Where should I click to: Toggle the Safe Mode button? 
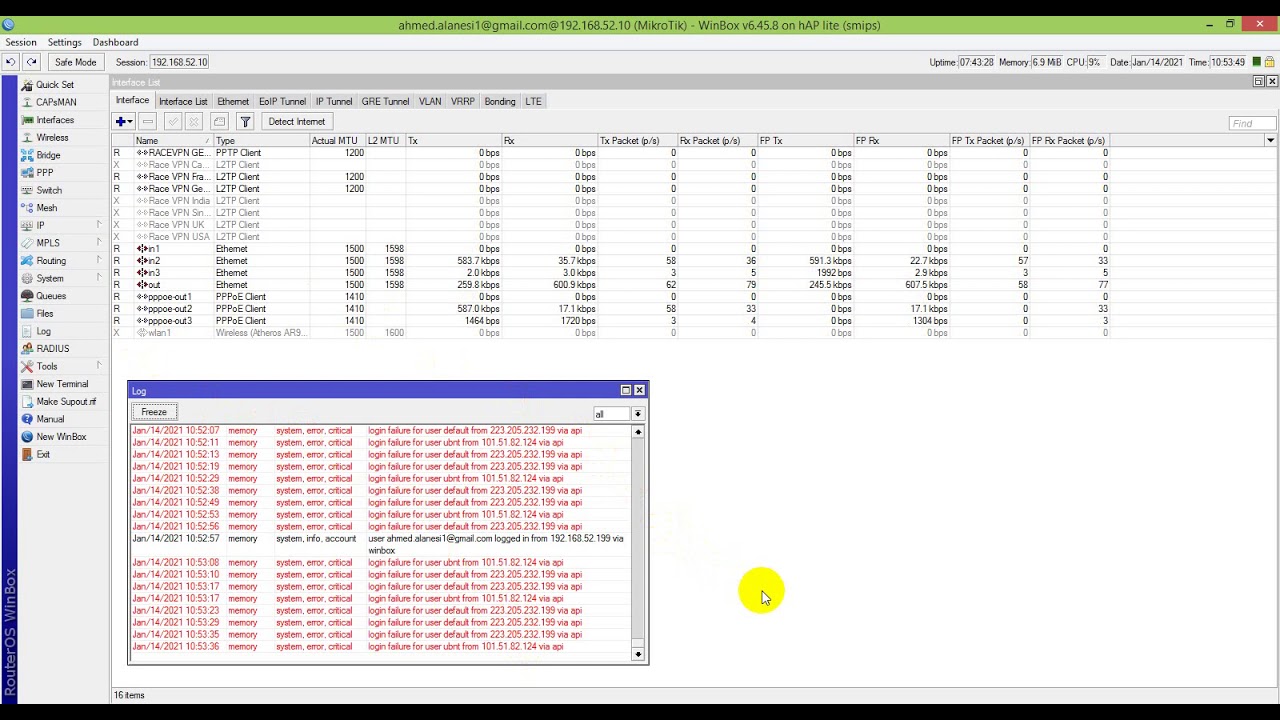tap(76, 62)
